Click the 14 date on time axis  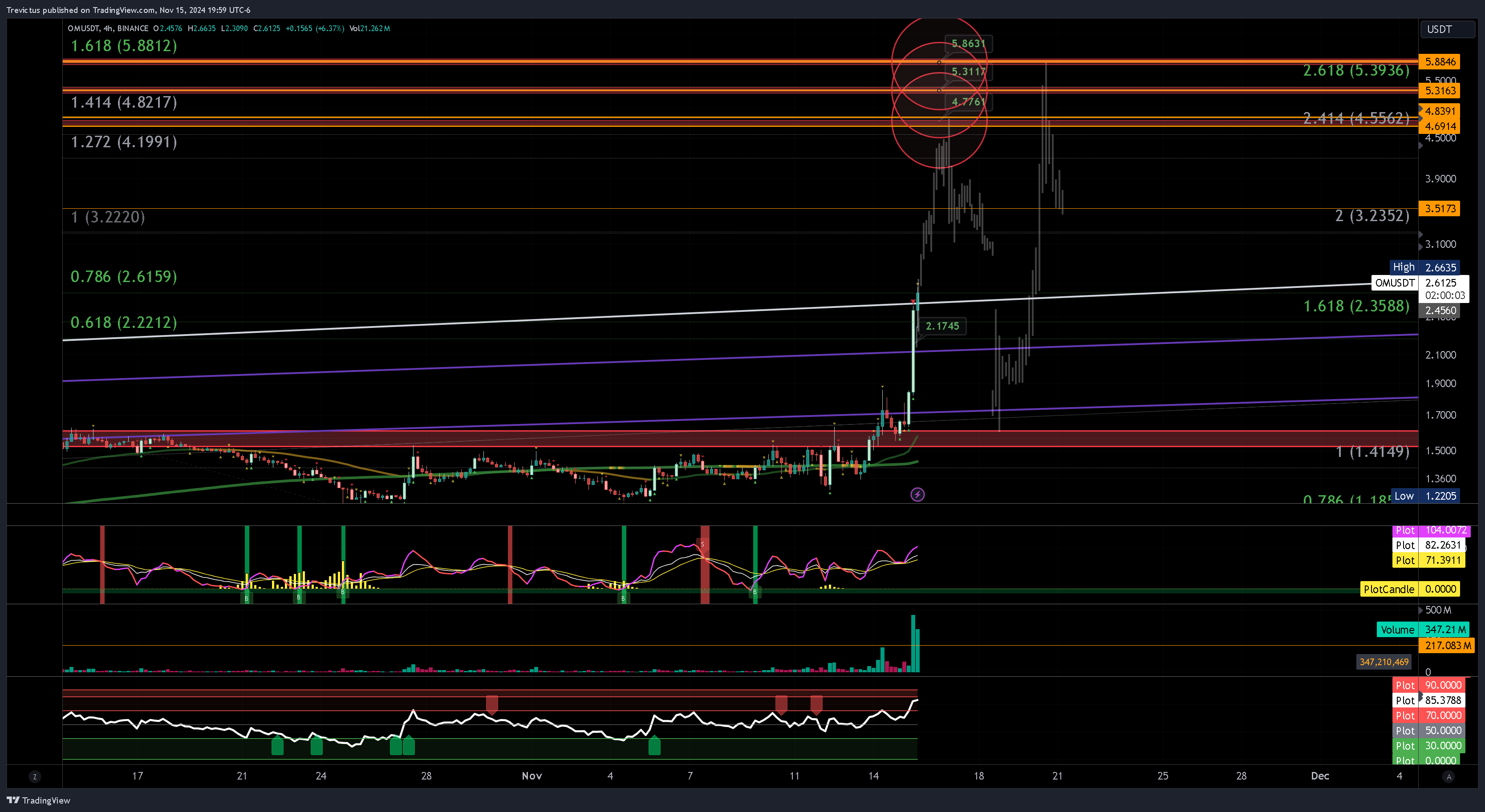click(x=873, y=776)
